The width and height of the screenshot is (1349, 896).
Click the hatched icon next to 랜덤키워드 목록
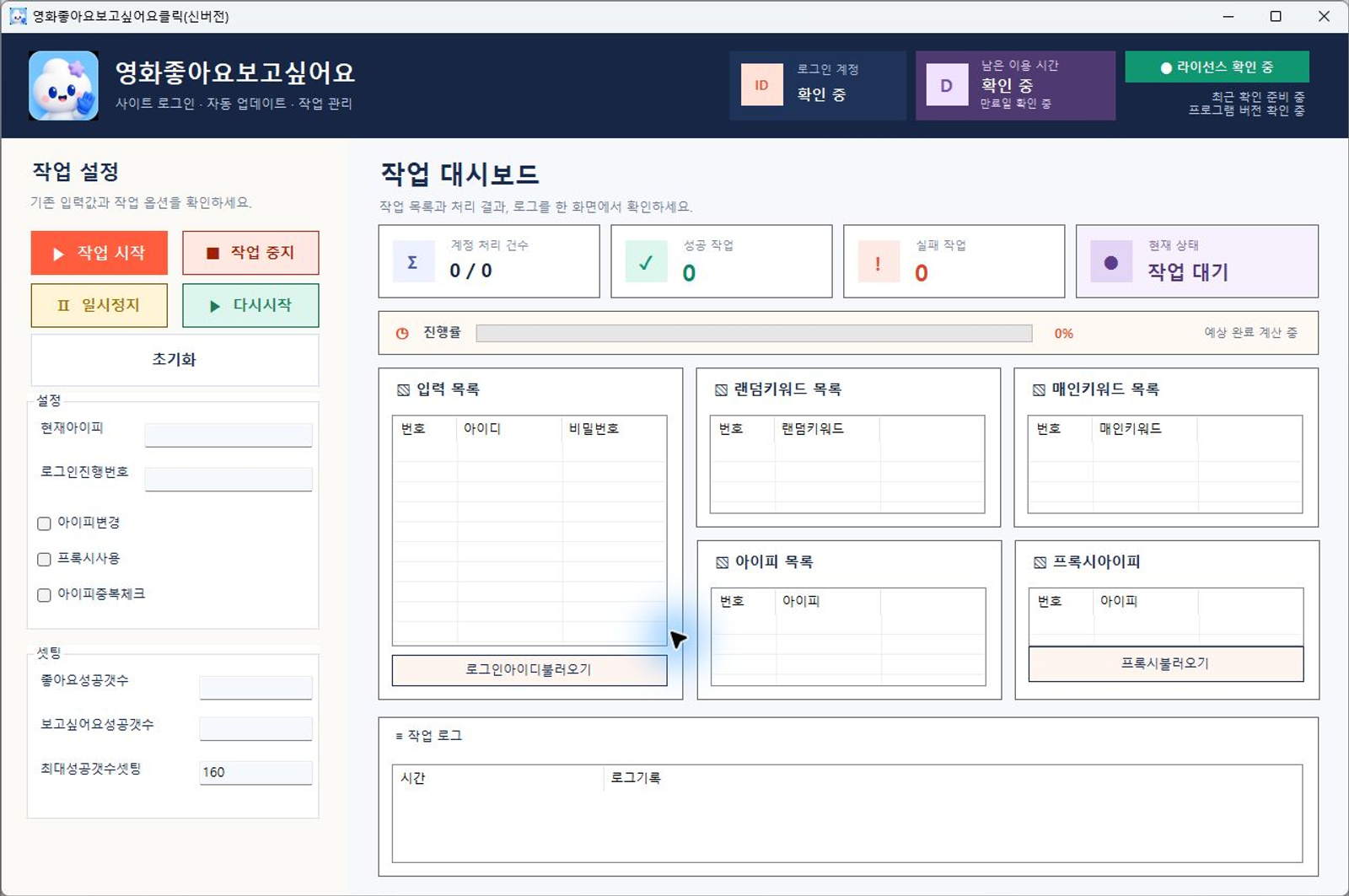tap(721, 390)
